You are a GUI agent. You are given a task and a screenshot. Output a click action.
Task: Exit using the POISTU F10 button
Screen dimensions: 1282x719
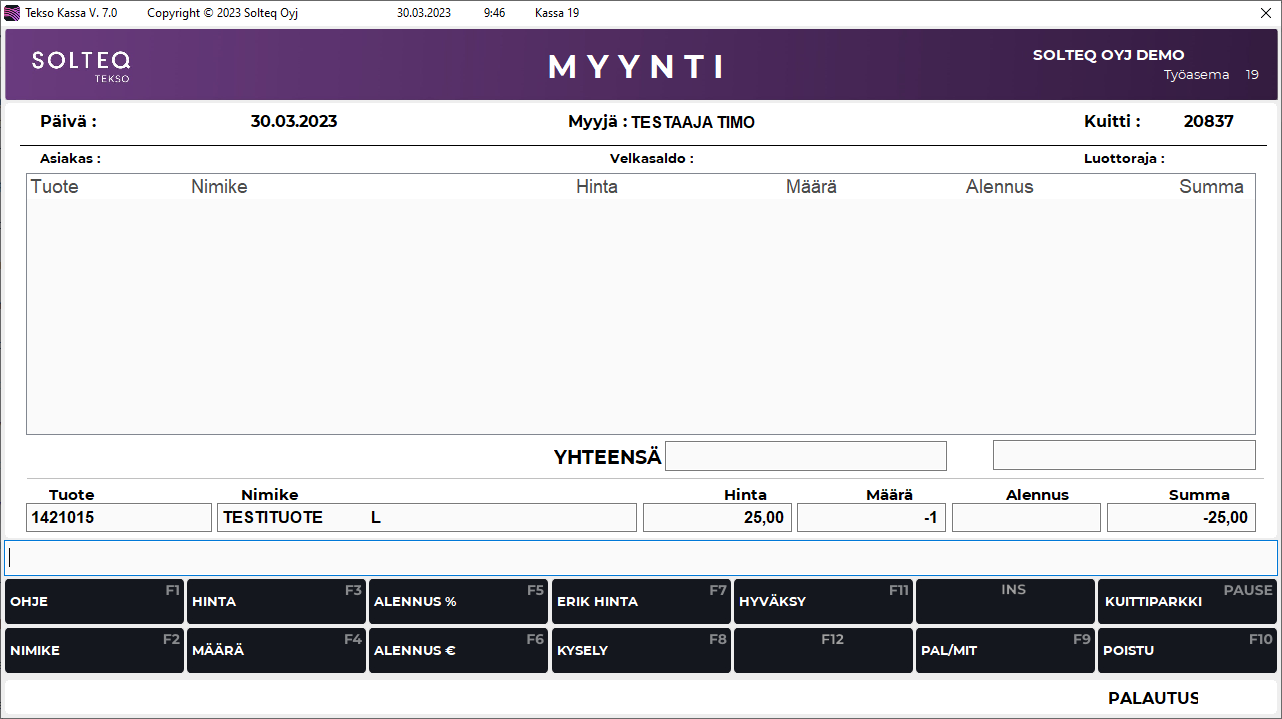point(1187,650)
